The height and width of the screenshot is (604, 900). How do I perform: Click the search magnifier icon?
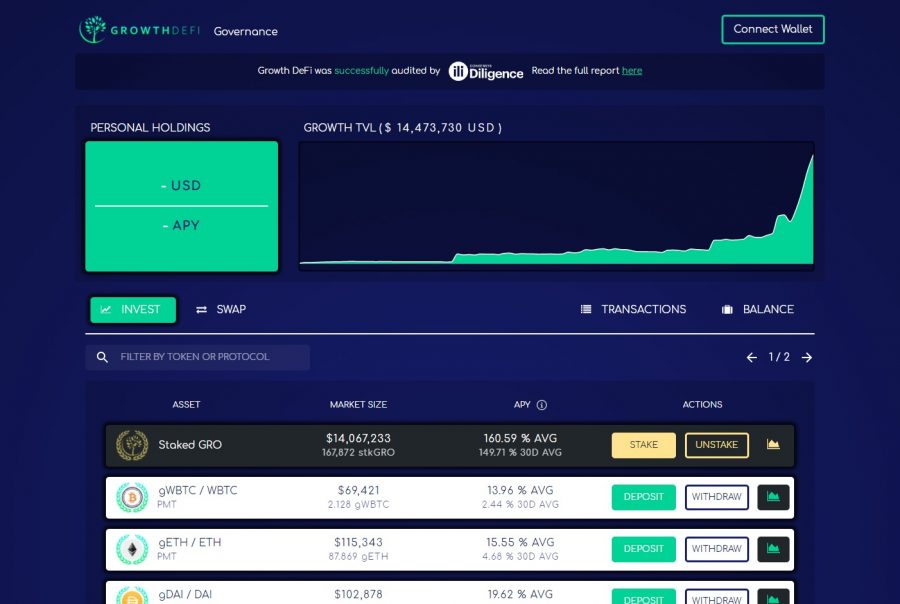[x=102, y=357]
